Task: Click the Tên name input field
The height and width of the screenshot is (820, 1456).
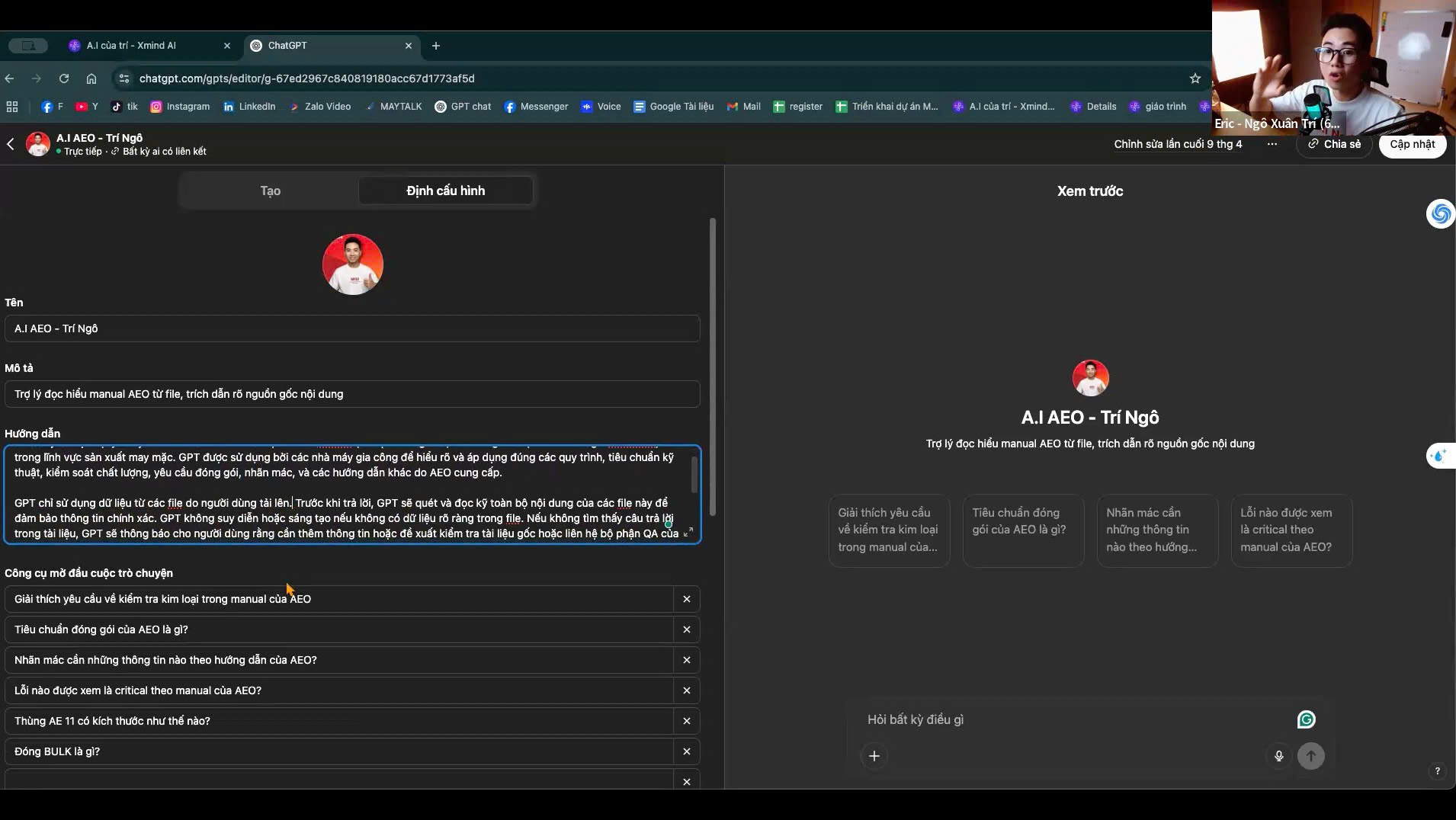Action: click(x=352, y=328)
